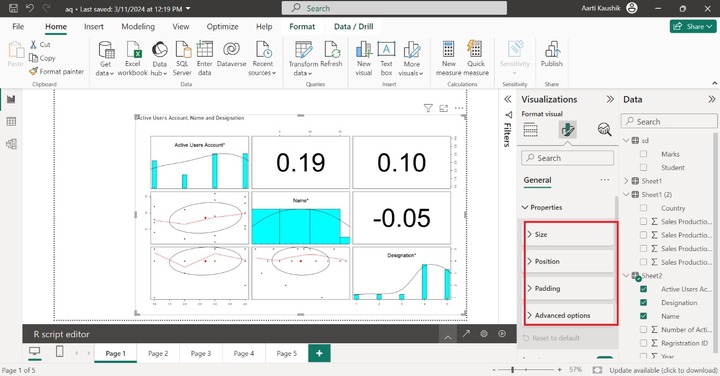Uncheck Active Users Account field
The image size is (720, 376).
point(643,289)
